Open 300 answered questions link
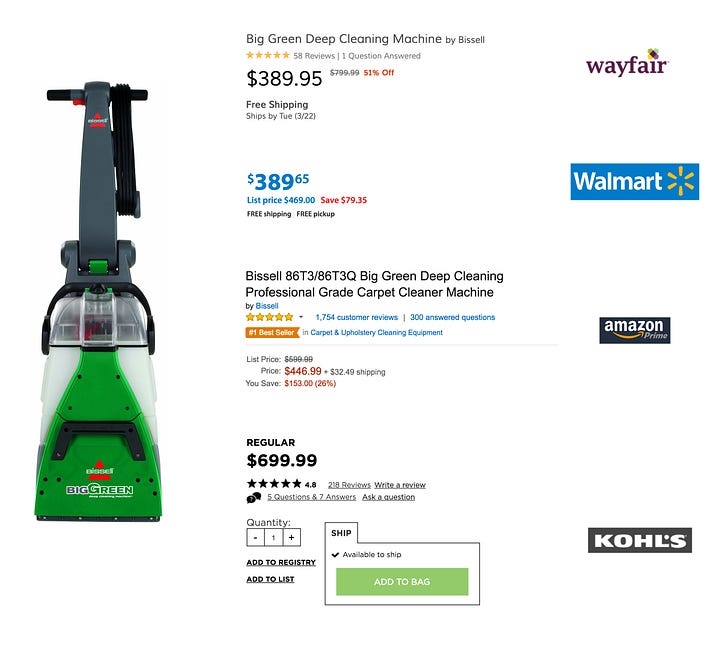720x646 pixels. (x=452, y=317)
